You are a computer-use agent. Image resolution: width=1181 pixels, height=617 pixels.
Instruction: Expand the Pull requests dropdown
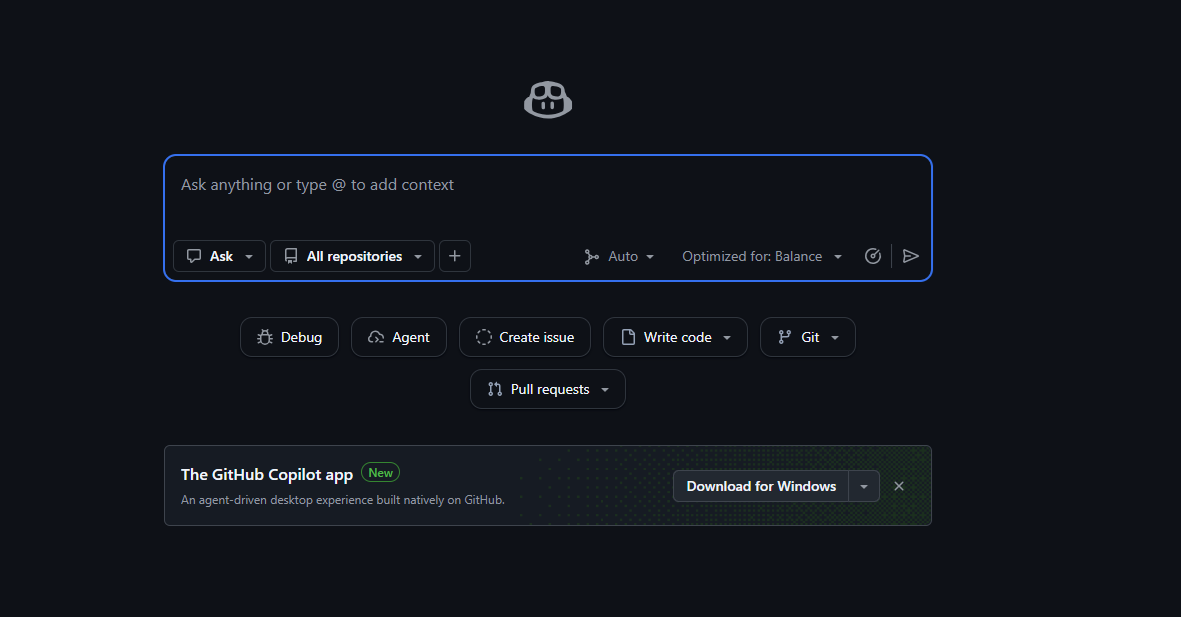tap(548, 389)
